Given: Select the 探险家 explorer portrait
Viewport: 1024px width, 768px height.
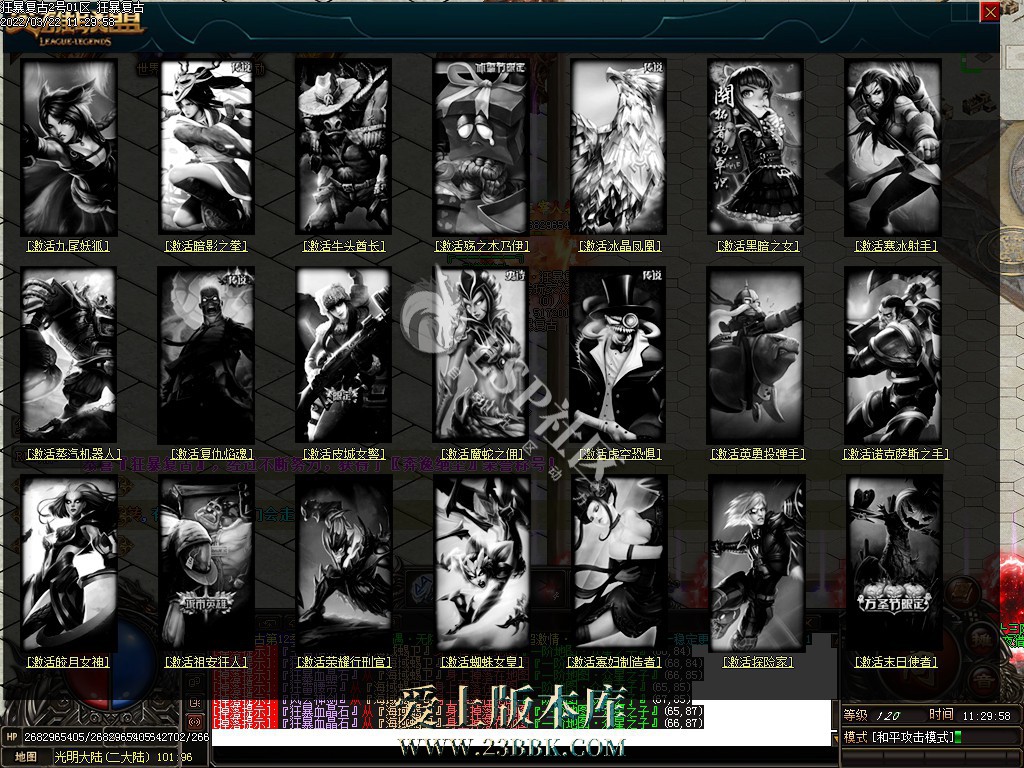Looking at the screenshot, I should [x=756, y=563].
